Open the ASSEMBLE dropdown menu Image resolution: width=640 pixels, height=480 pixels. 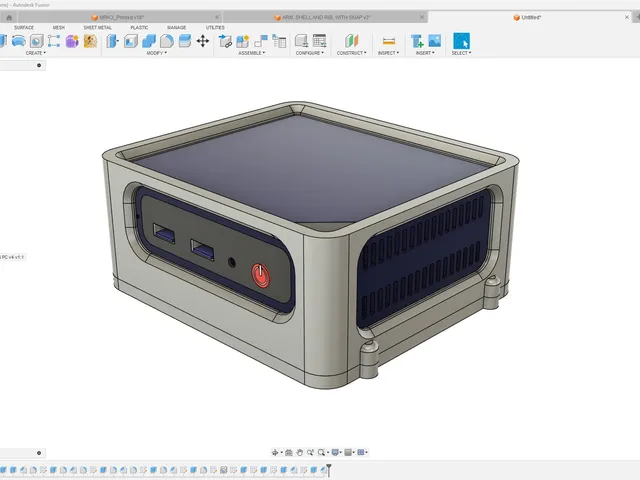252,53
